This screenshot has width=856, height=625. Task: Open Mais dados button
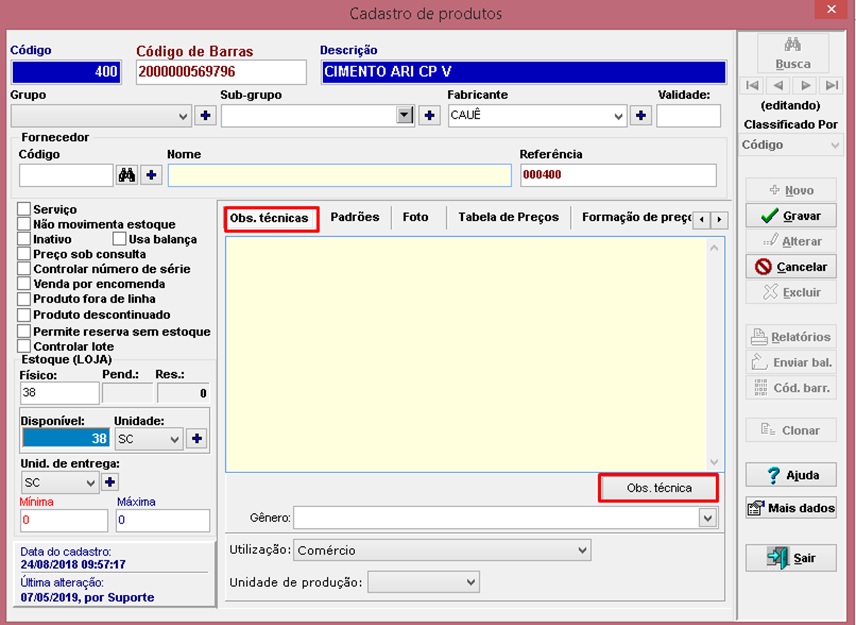click(791, 508)
